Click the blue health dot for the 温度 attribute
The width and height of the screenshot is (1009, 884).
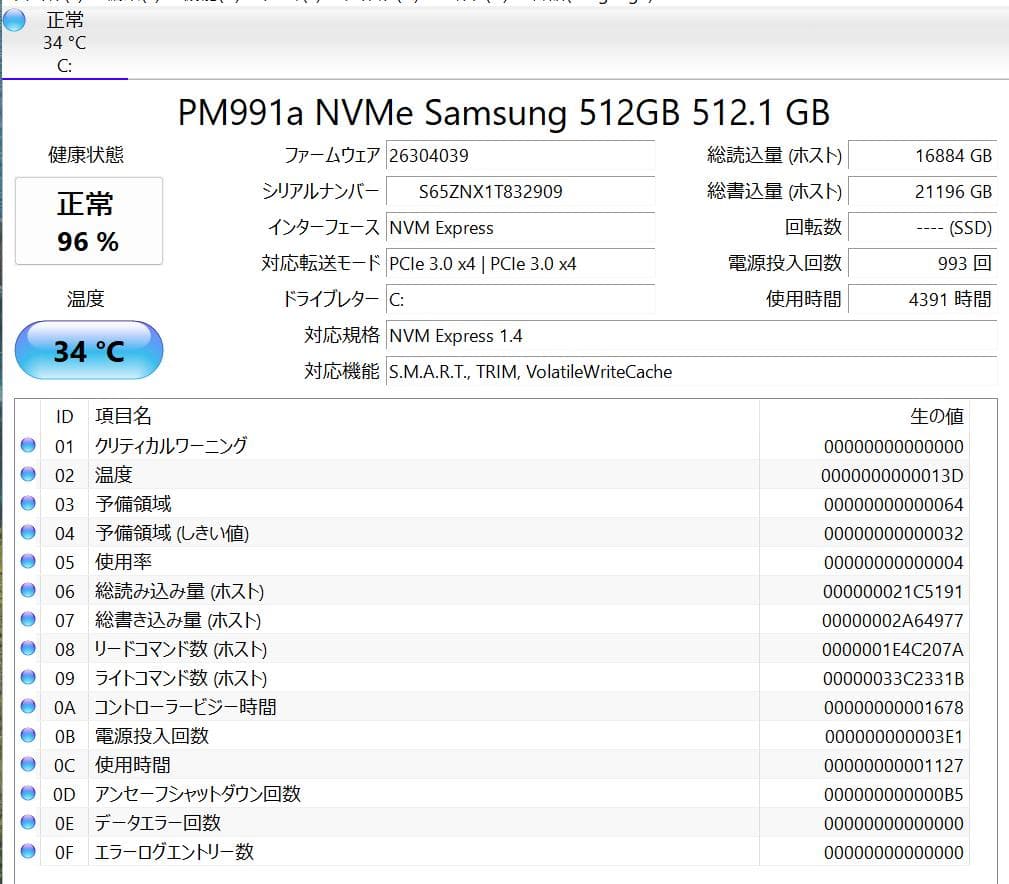[x=27, y=474]
